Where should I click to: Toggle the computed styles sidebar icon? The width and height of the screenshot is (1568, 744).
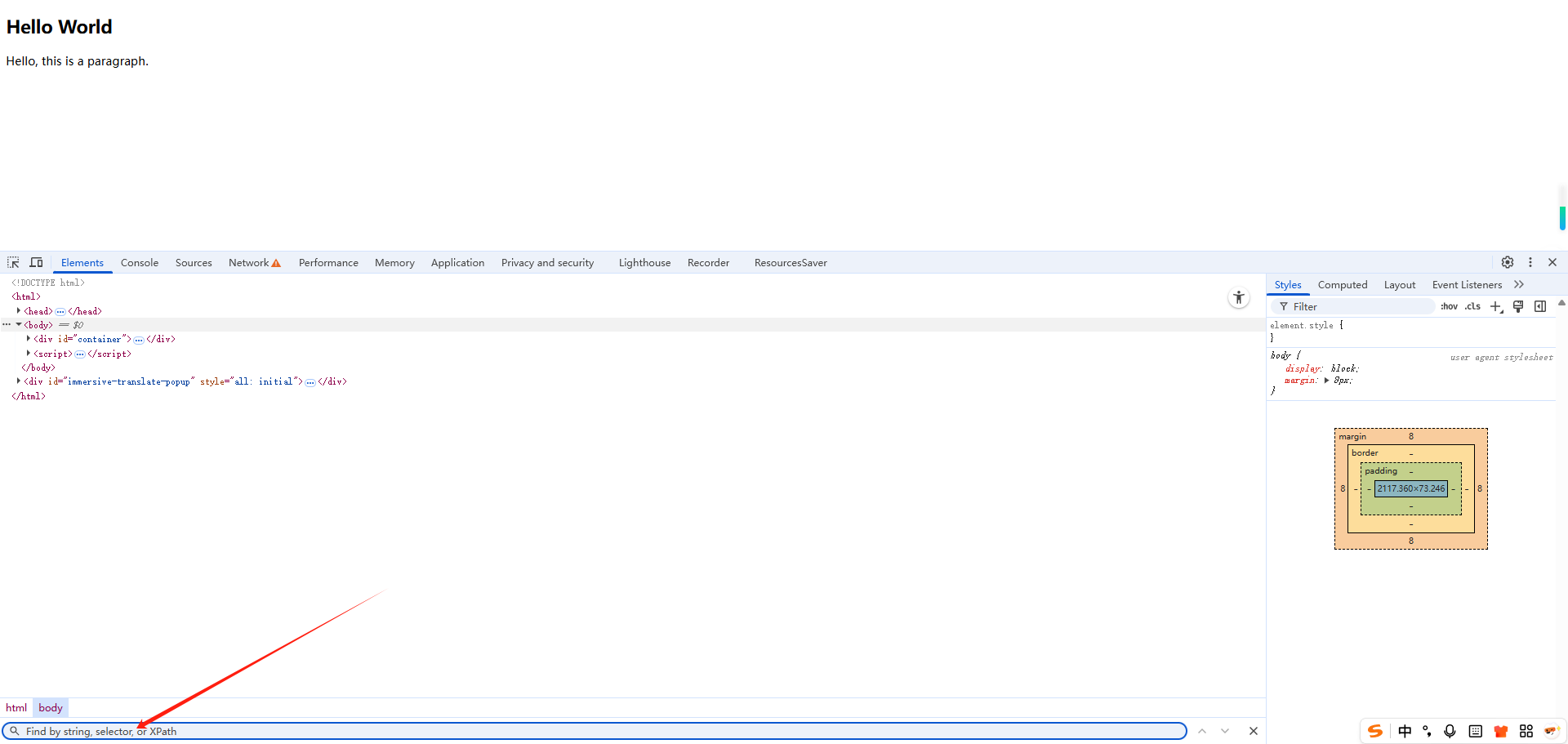point(1540,306)
